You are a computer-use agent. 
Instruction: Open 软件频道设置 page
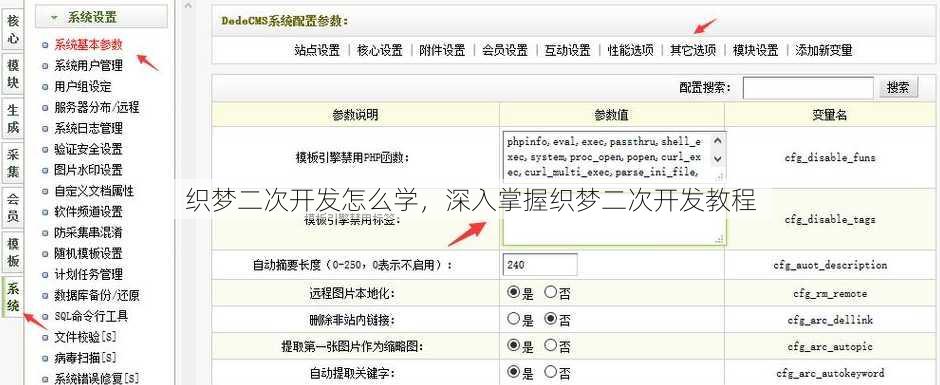[88, 212]
